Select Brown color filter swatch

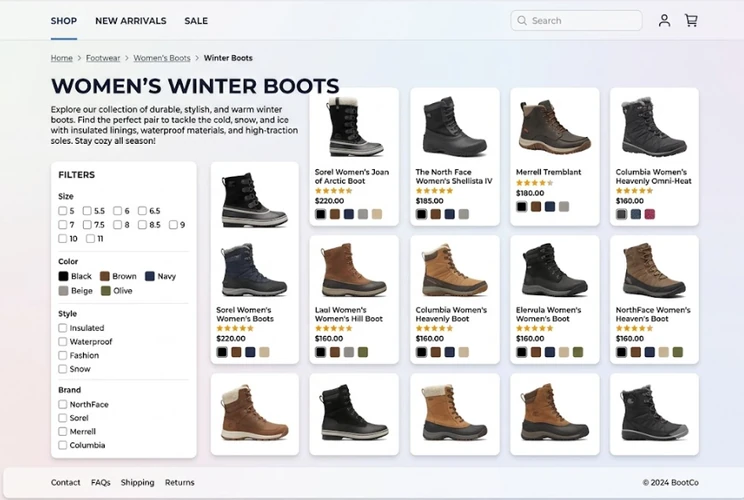[x=105, y=276]
